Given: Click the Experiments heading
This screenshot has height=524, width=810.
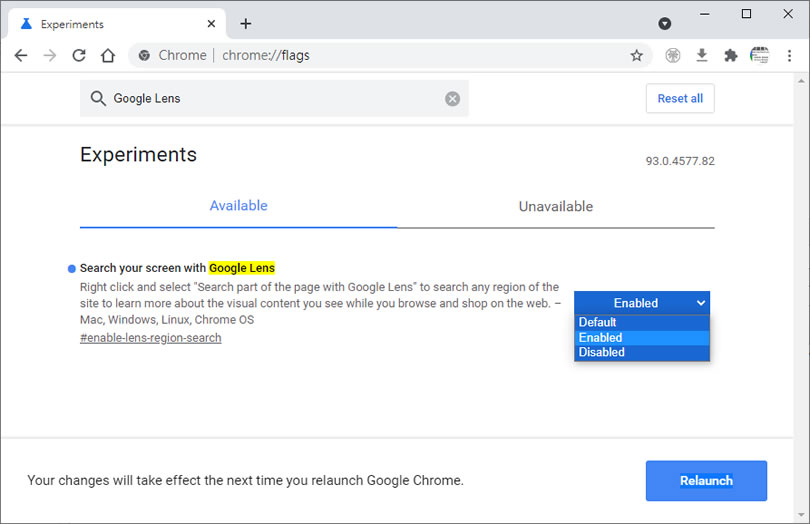Looking at the screenshot, I should [138, 155].
